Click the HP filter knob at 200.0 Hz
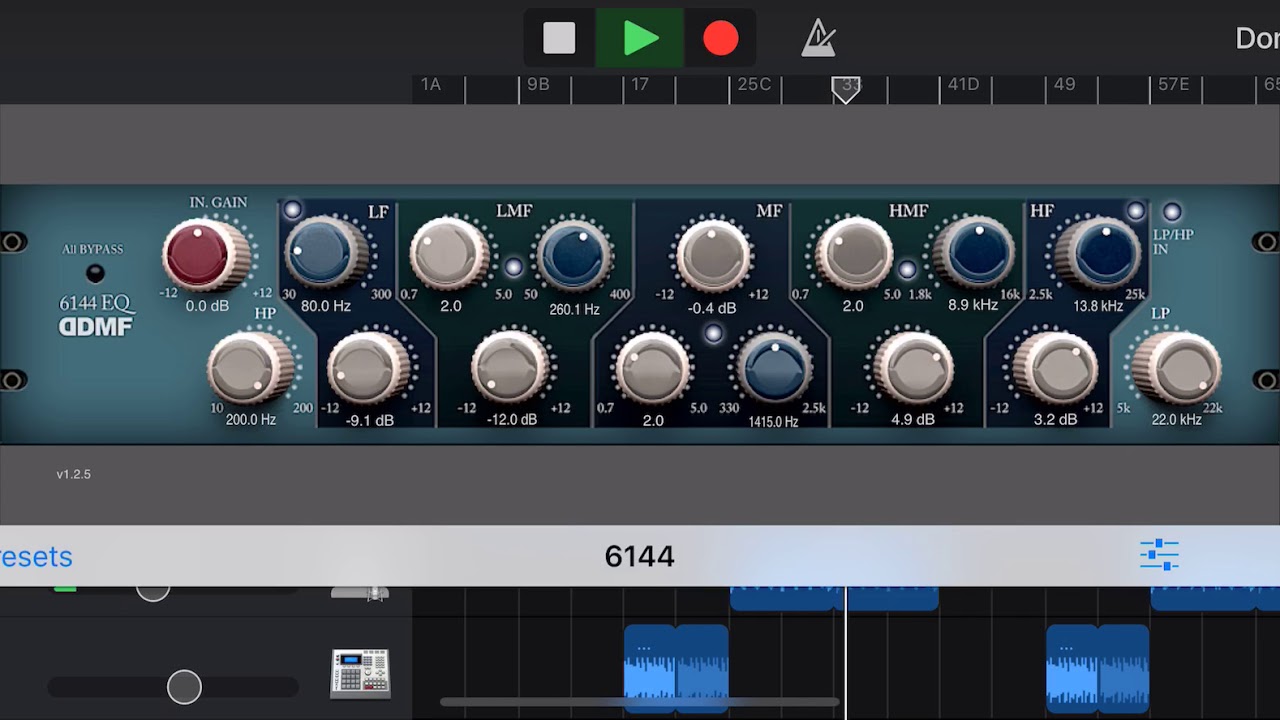The image size is (1280, 720). click(x=251, y=369)
